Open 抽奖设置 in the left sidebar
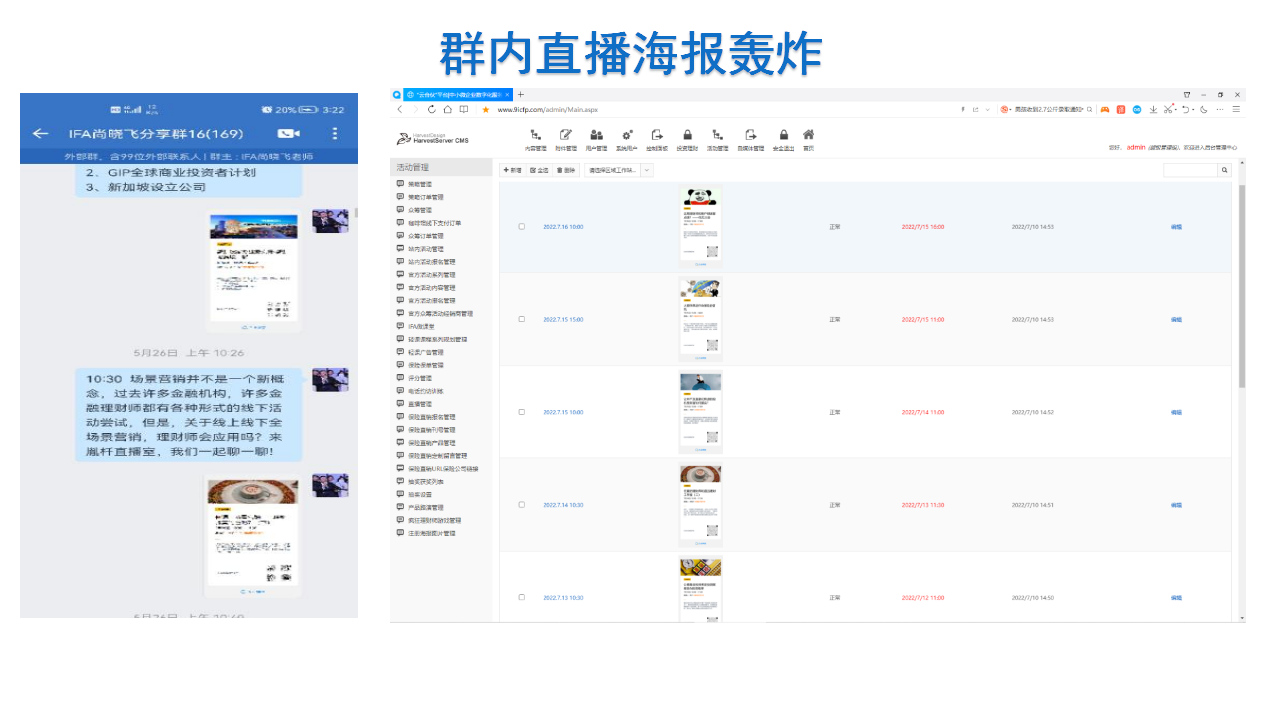Viewport: 1280px width, 720px height. point(419,495)
